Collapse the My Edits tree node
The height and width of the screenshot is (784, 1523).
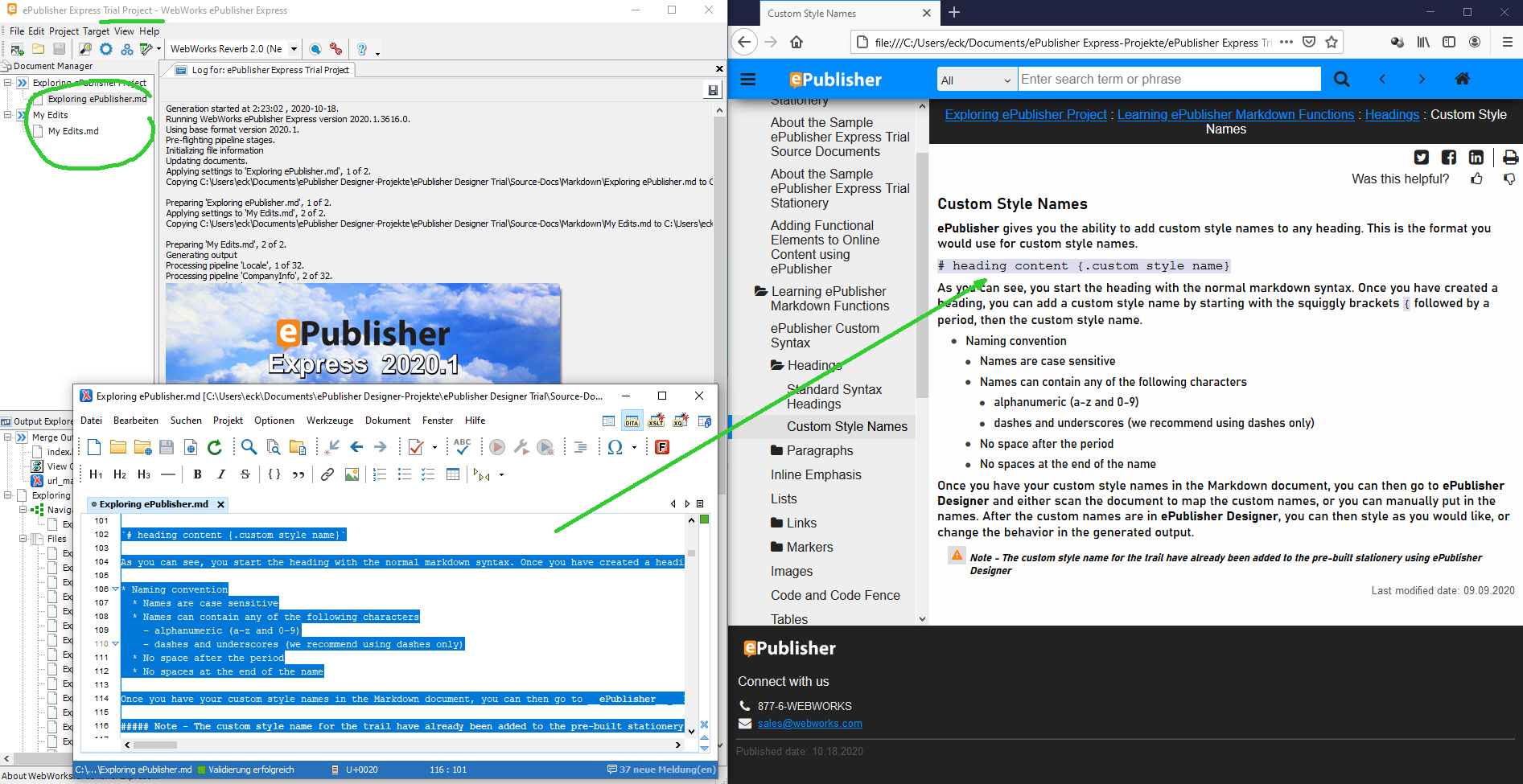coord(8,115)
